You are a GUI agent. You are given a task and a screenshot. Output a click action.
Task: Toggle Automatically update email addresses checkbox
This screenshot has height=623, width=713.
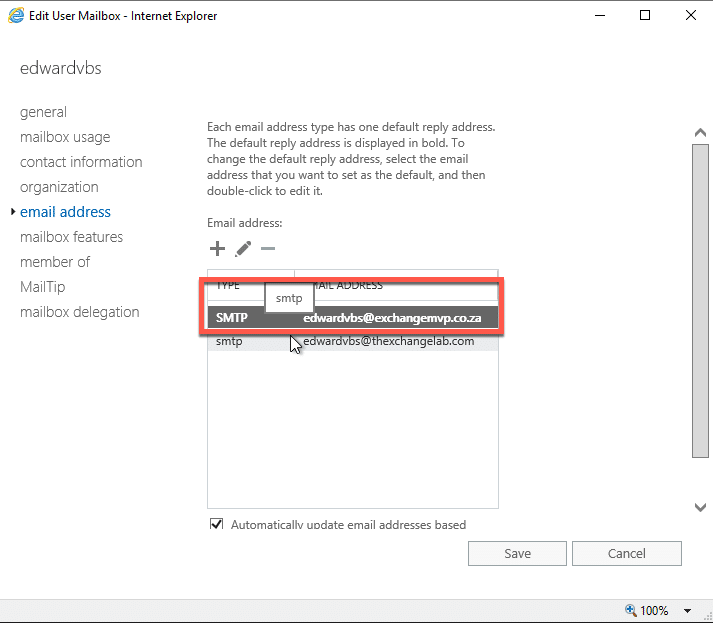216,524
